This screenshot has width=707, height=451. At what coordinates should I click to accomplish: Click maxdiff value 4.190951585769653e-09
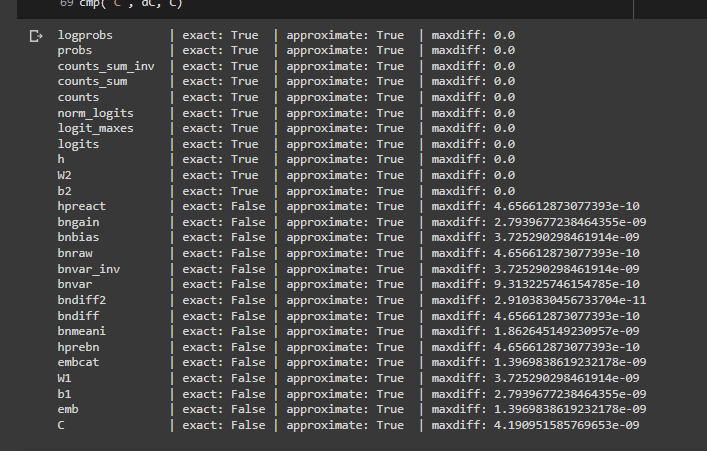(x=566, y=425)
